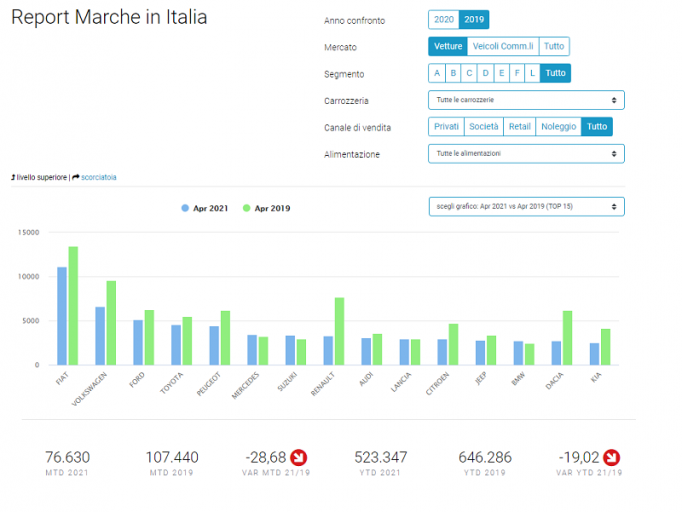Image resolution: width=682 pixels, height=512 pixels.
Task: Click the 76.630 MTD 2021 value
Action: [67, 458]
